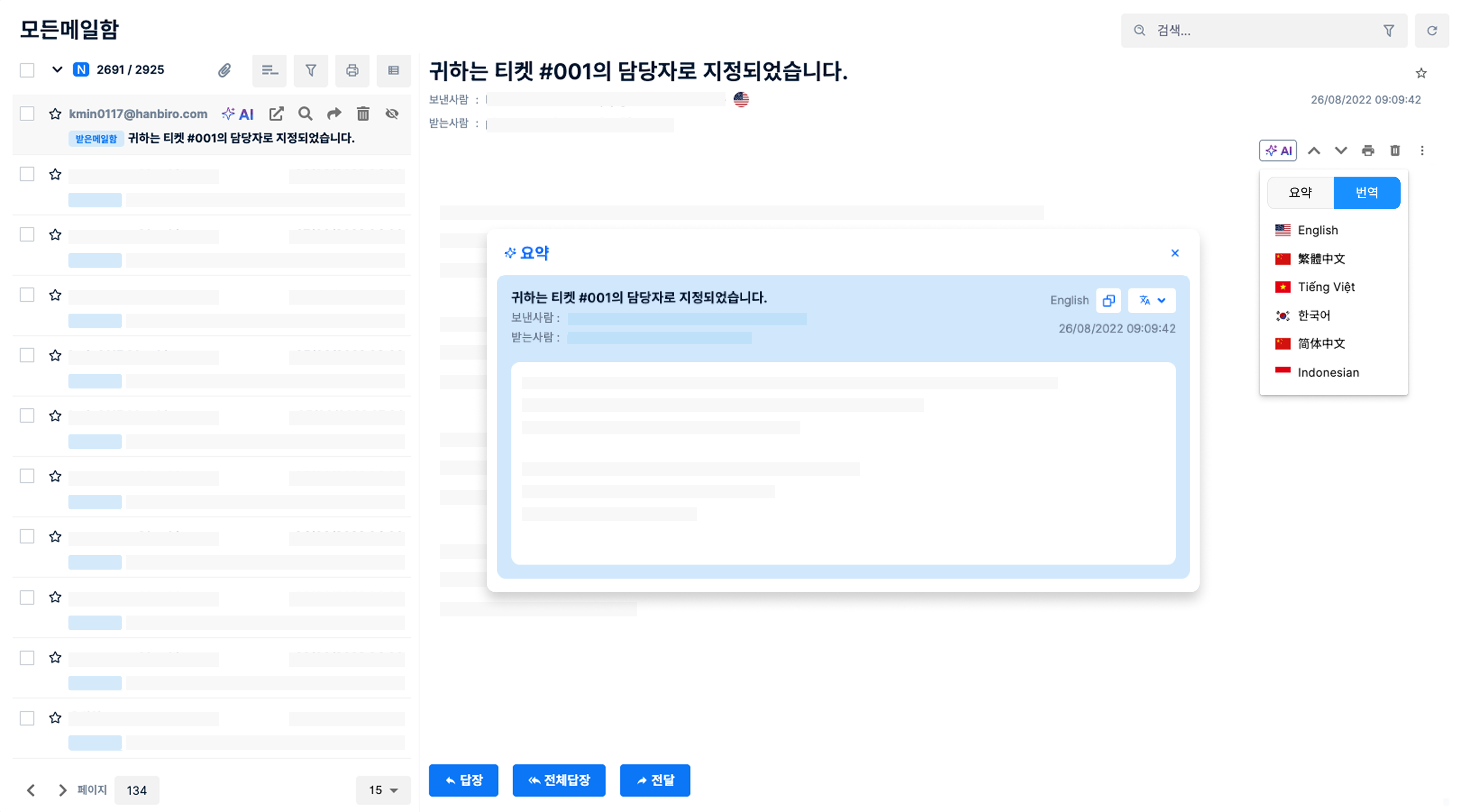1461x812 pixels.
Task: Switch to the 요약 tab
Action: click(1300, 193)
